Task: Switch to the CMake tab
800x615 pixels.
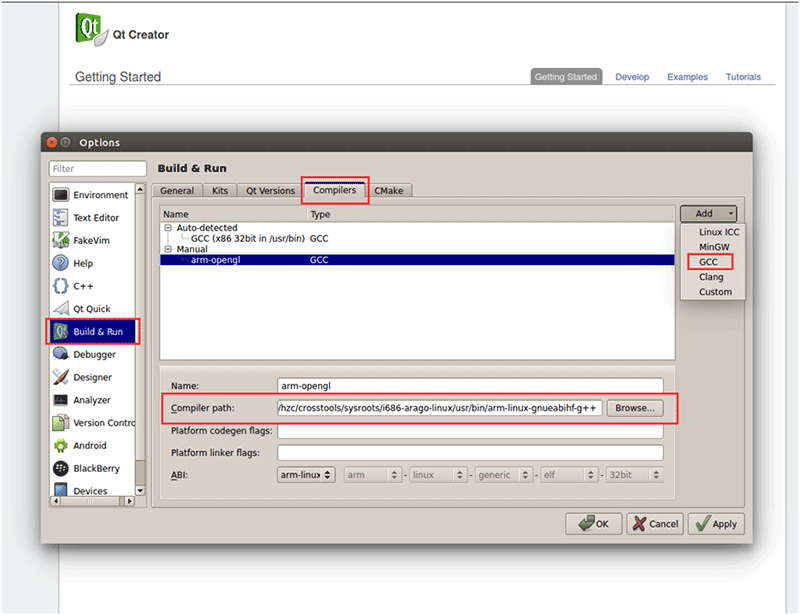Action: coord(389,190)
